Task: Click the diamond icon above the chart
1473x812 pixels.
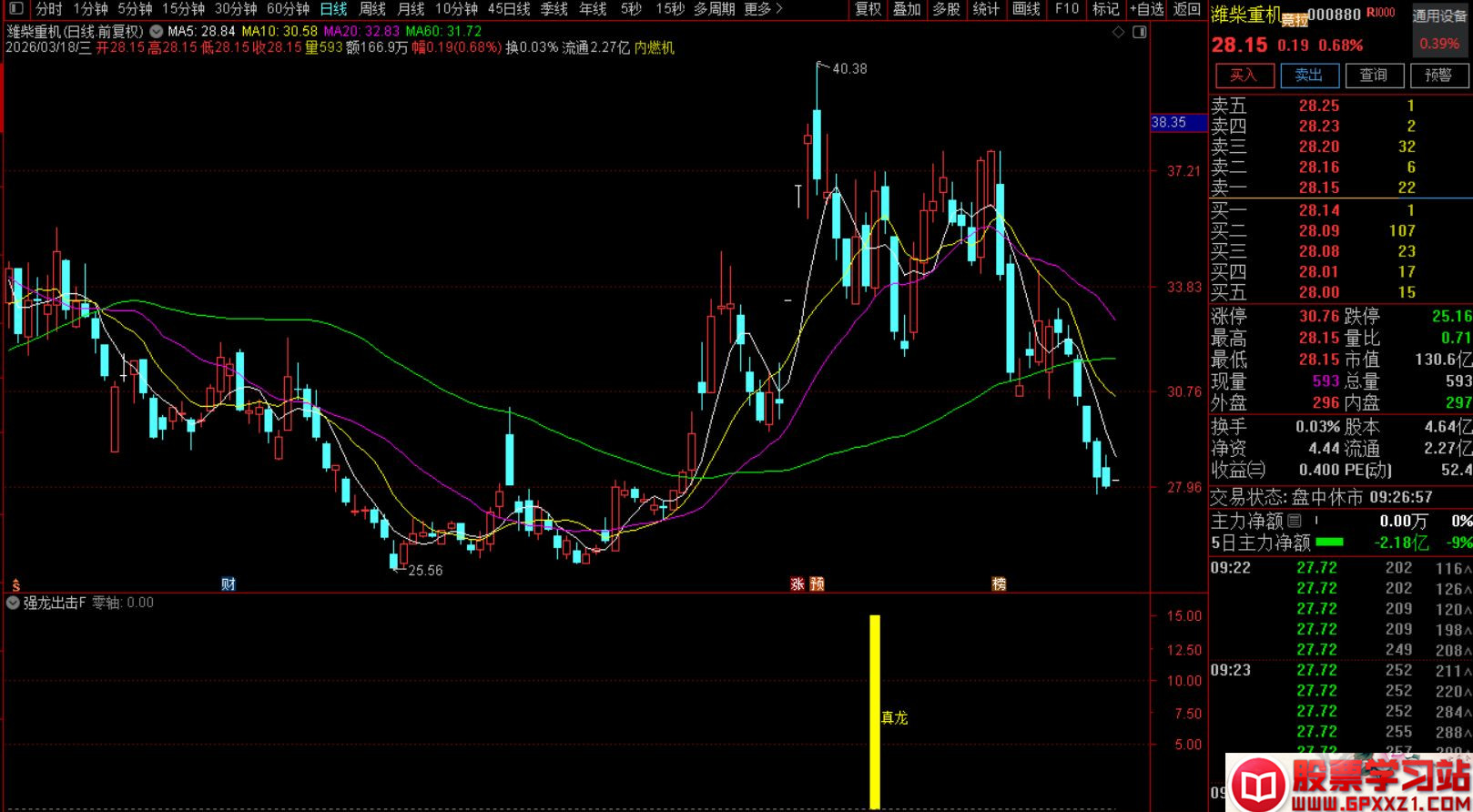Action: pos(1119,32)
